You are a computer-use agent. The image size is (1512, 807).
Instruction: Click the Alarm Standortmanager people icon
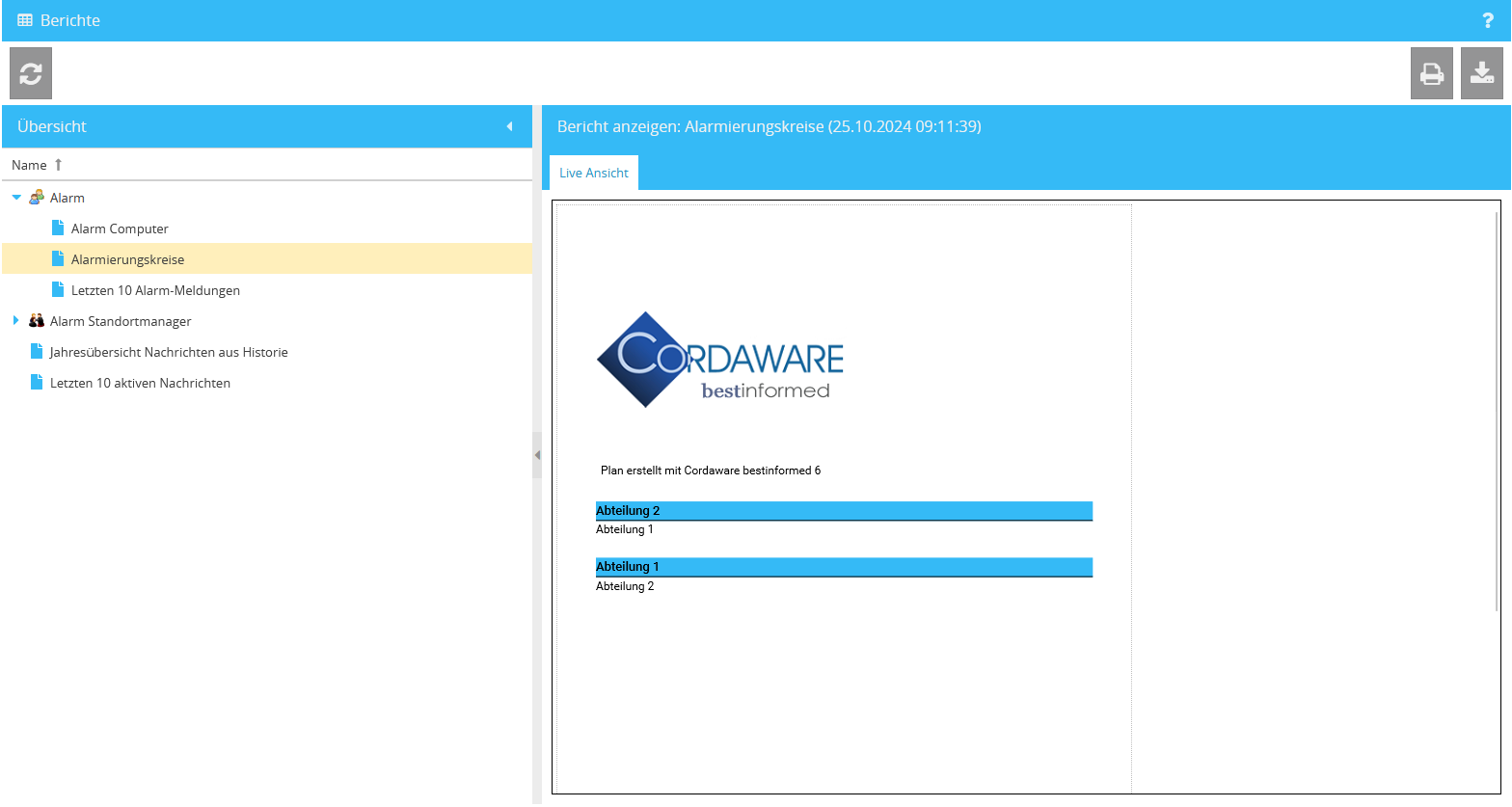(x=37, y=320)
